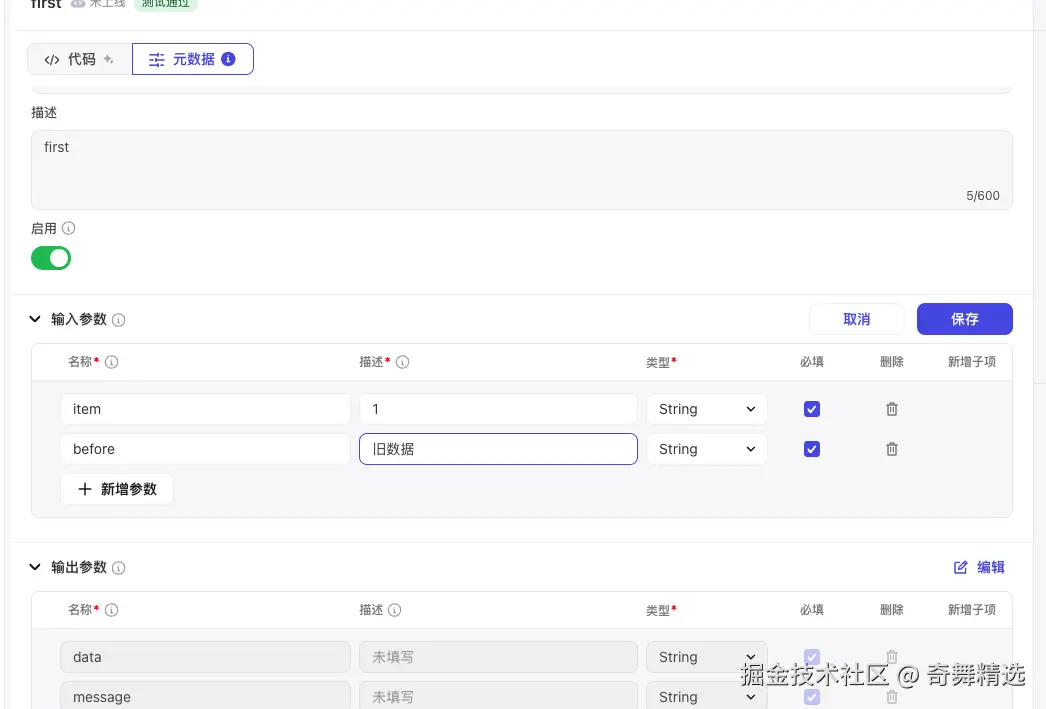
Task: Click the output name field data
Action: (x=205, y=657)
